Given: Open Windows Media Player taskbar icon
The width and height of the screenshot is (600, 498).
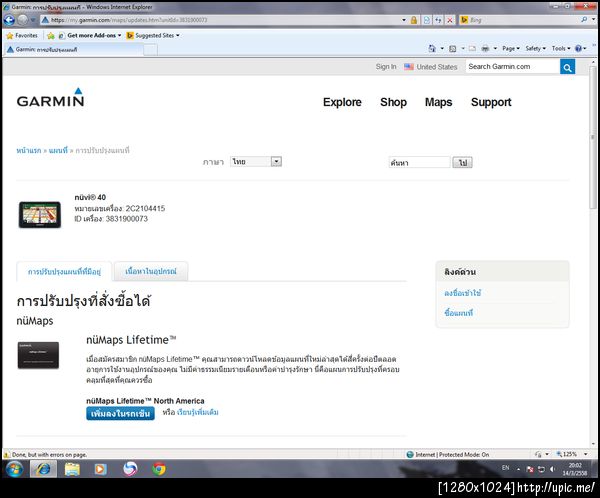Looking at the screenshot, I should pos(101,469).
